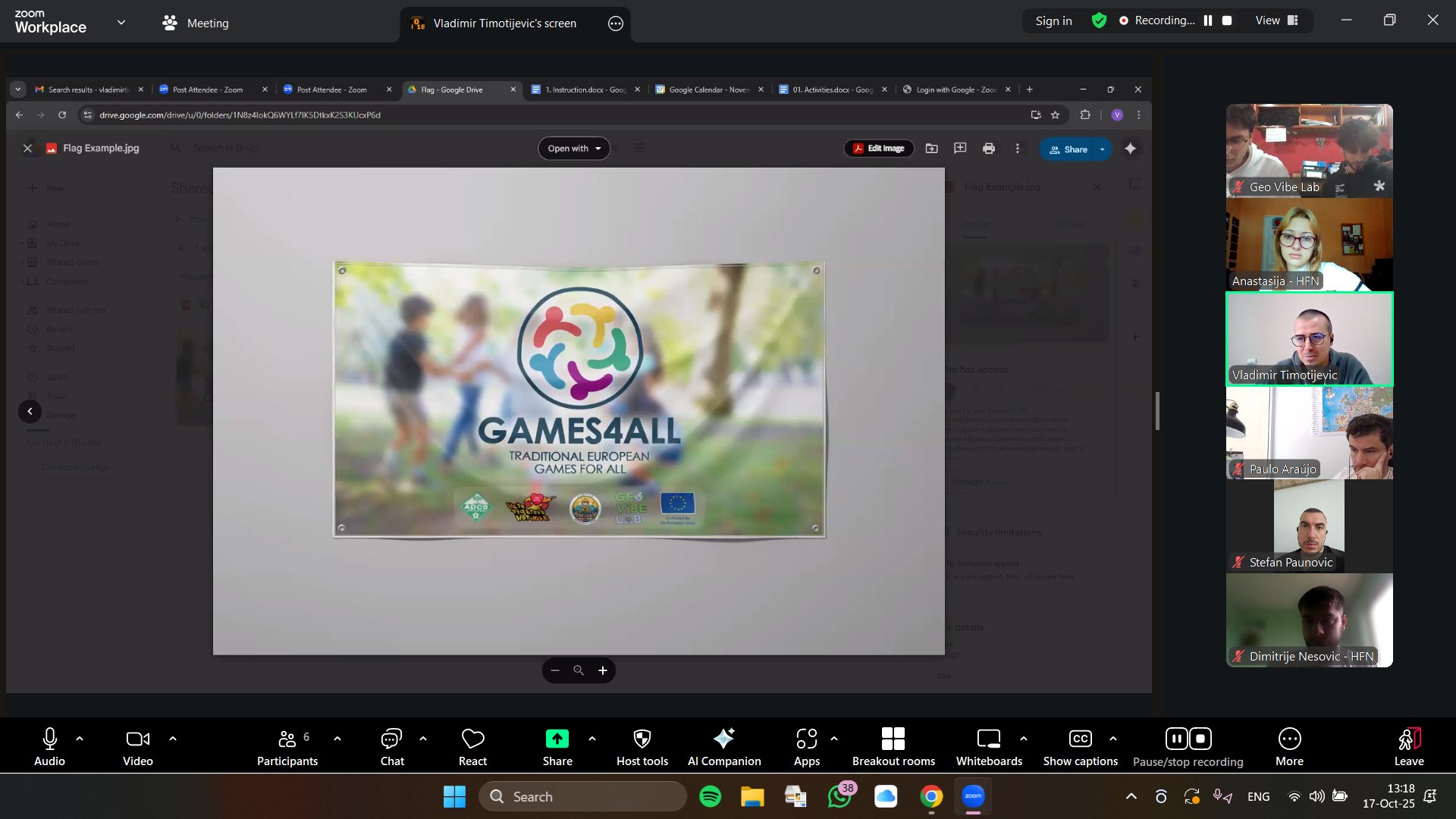
Task: Switch to the 1. Instruction.docx browser tab
Action: (x=585, y=89)
